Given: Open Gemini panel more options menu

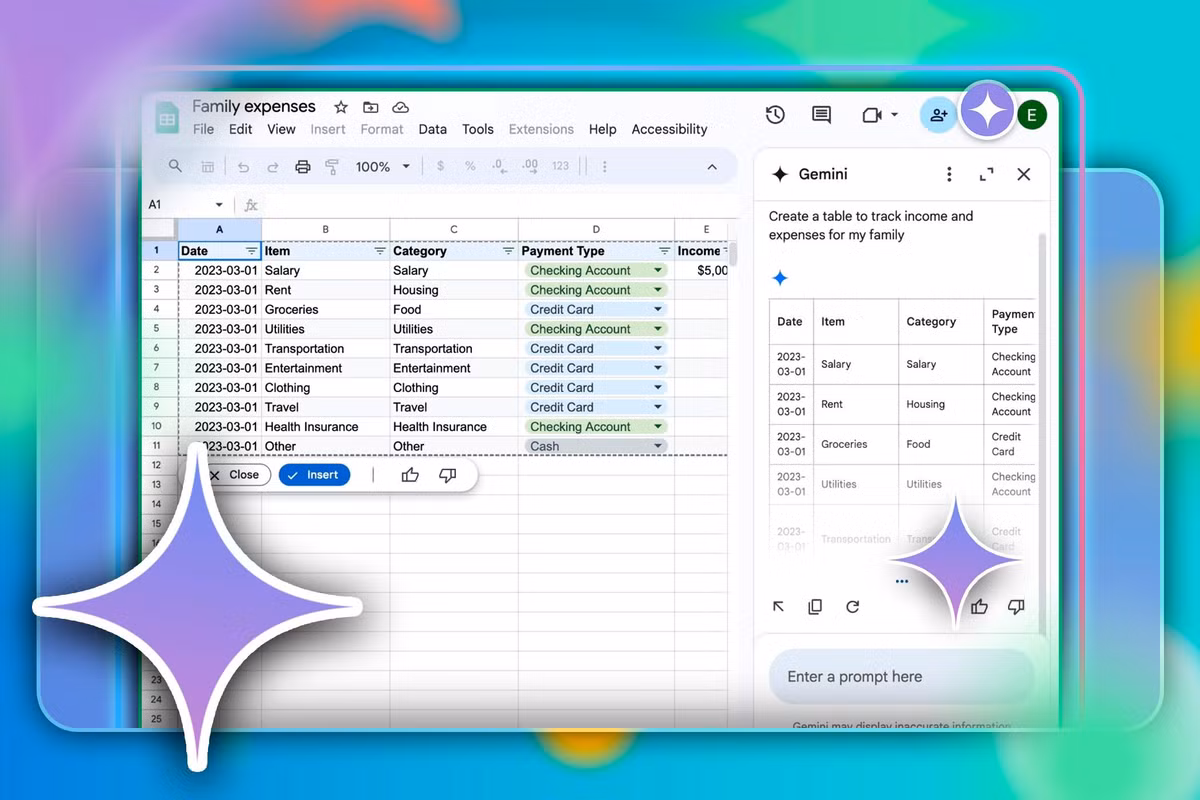Looking at the screenshot, I should (949, 174).
